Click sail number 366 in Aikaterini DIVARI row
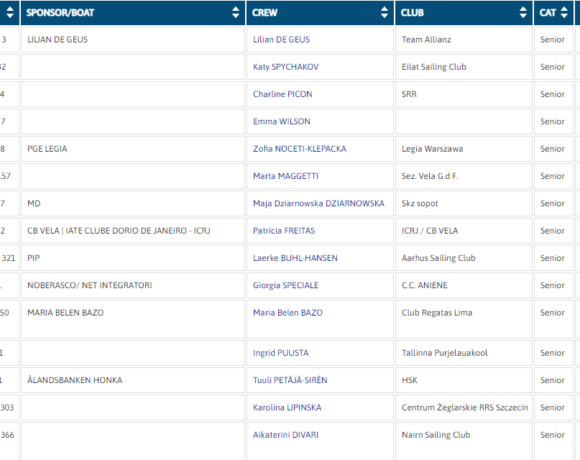The width and height of the screenshot is (580, 460). click(x=7, y=435)
